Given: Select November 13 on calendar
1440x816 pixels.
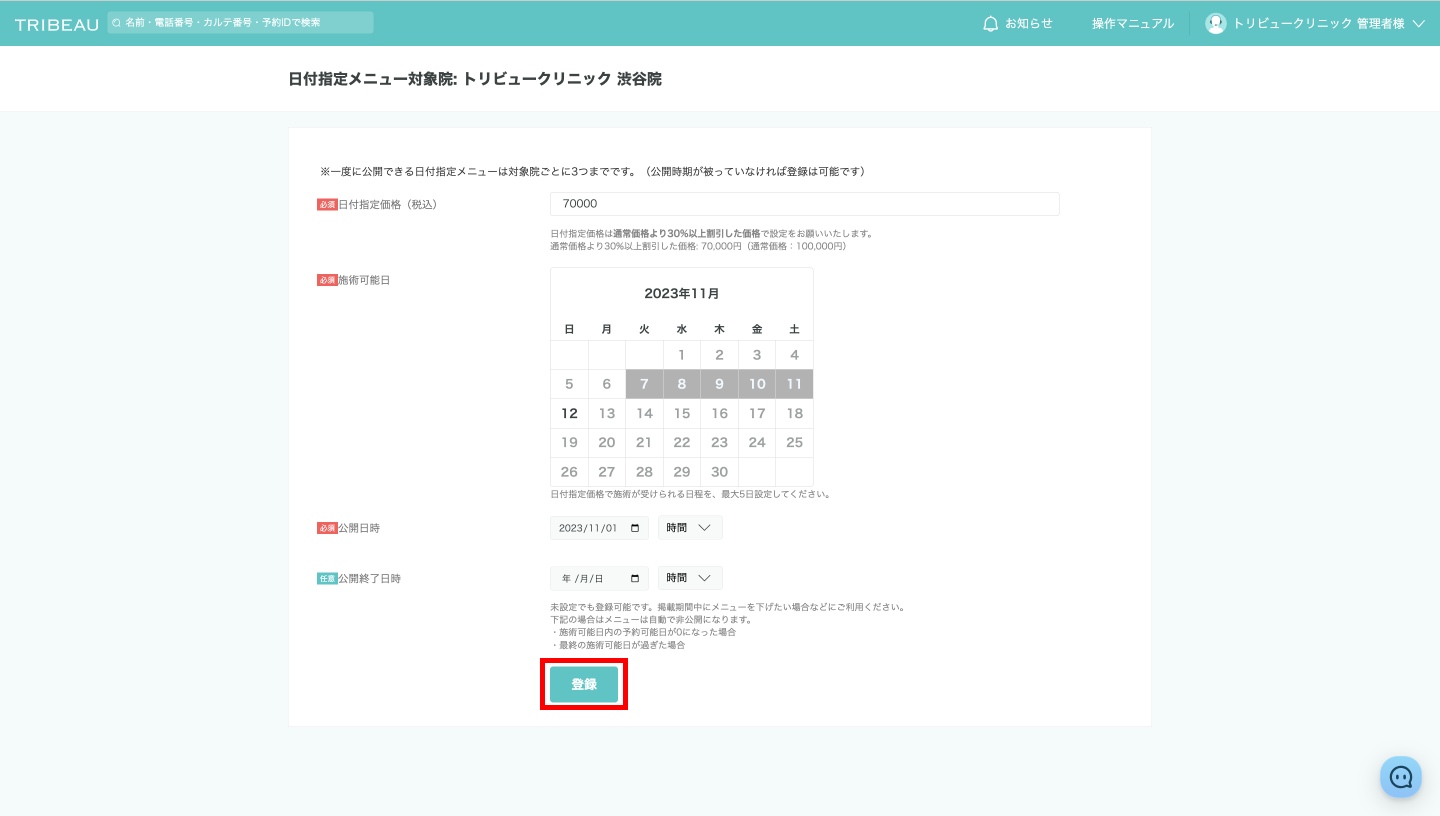Looking at the screenshot, I should click(x=607, y=413).
